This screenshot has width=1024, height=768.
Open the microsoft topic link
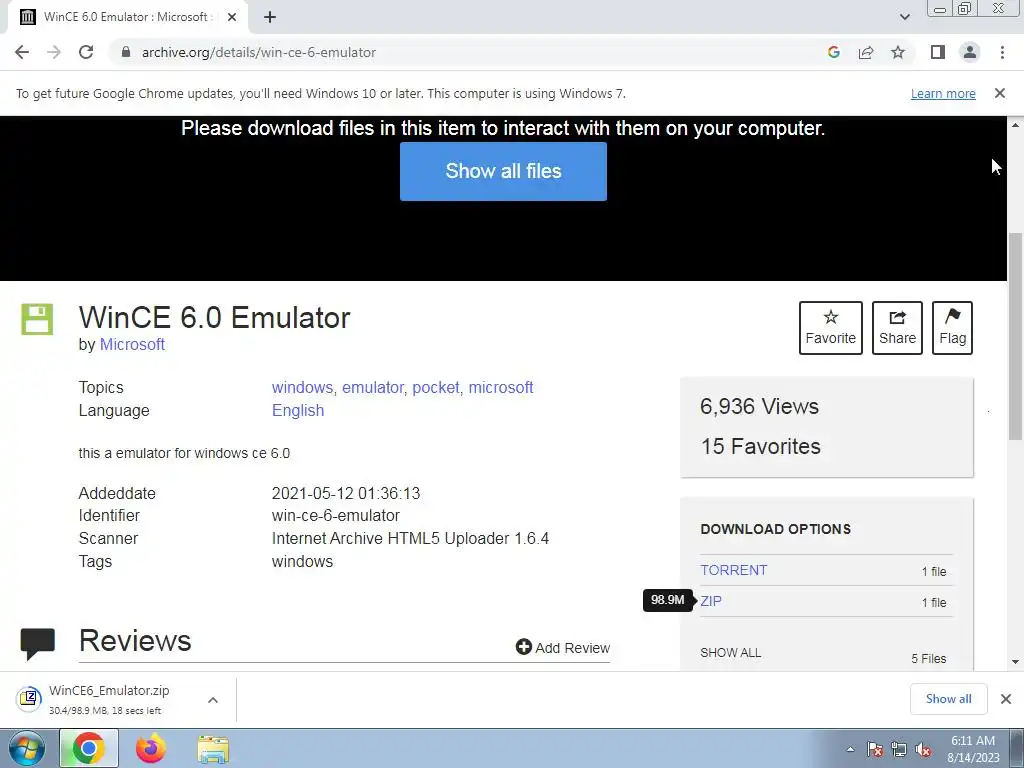coord(501,387)
